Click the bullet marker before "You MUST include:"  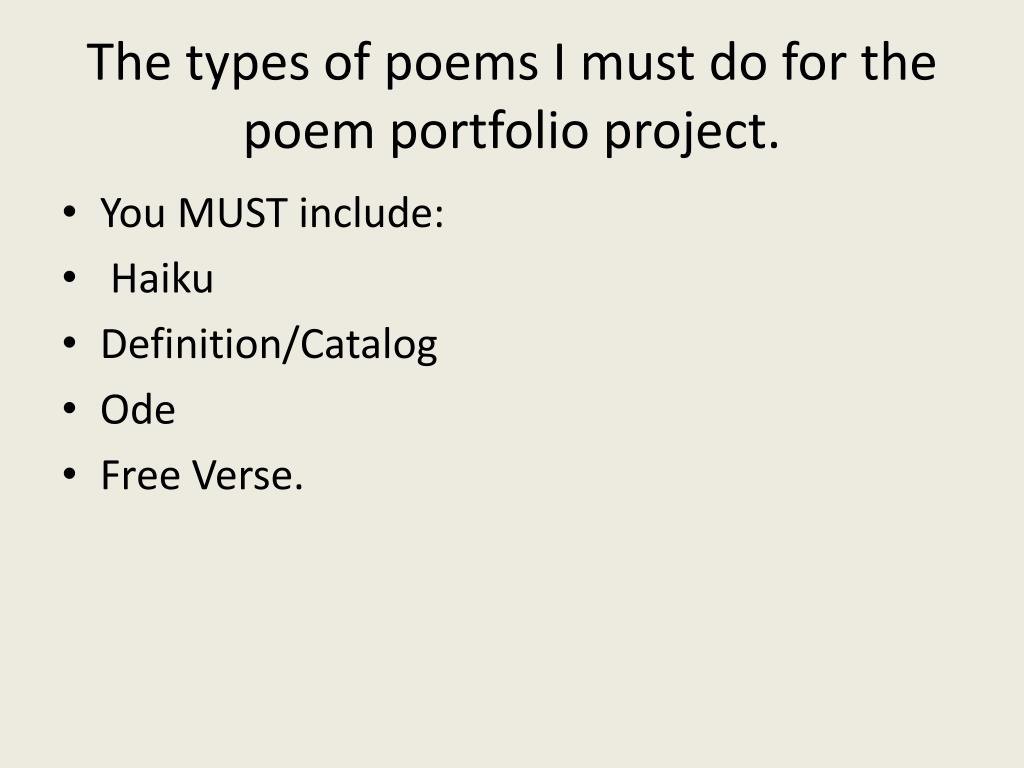point(70,212)
